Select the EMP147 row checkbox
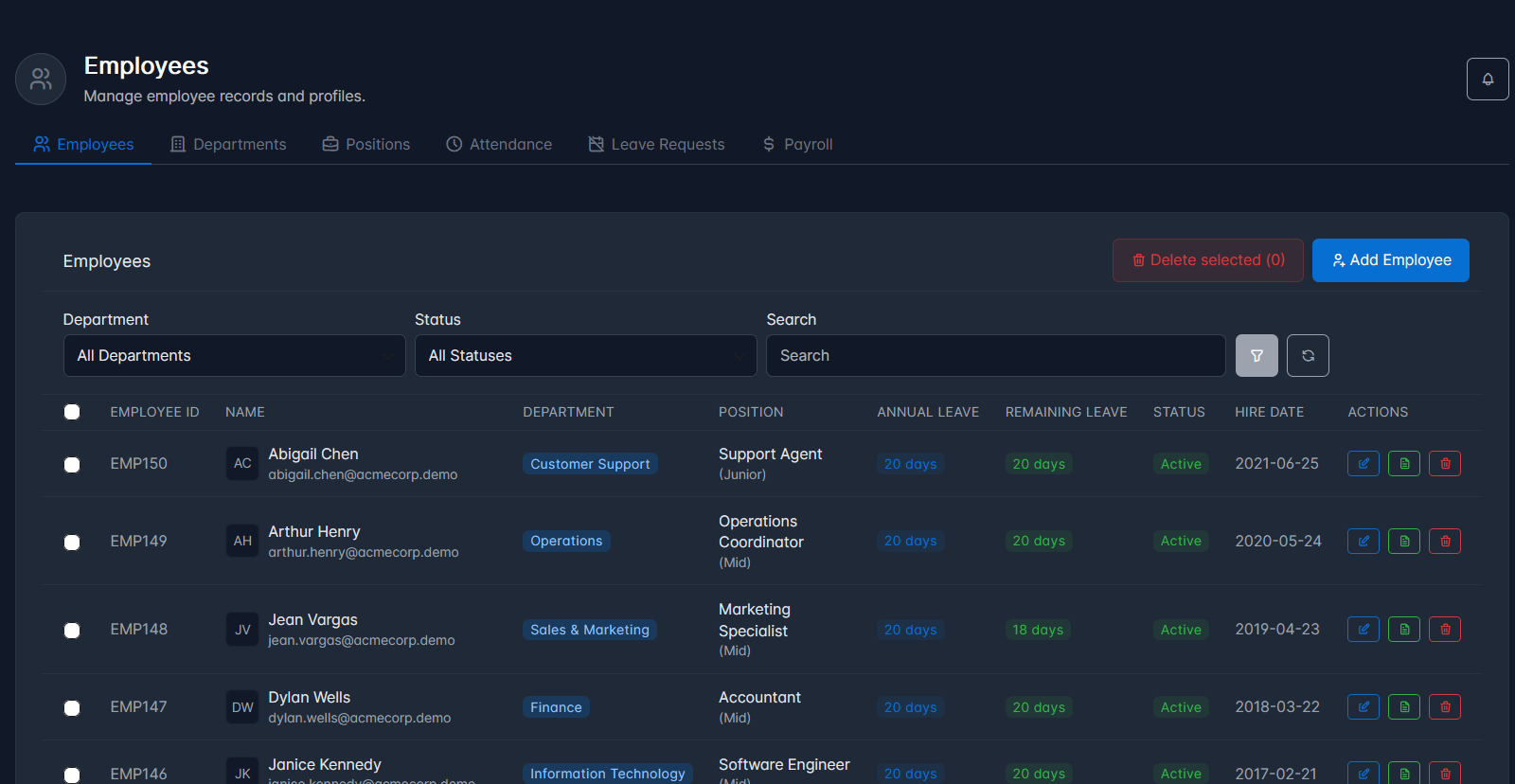The height and width of the screenshot is (784, 1515). [72, 708]
